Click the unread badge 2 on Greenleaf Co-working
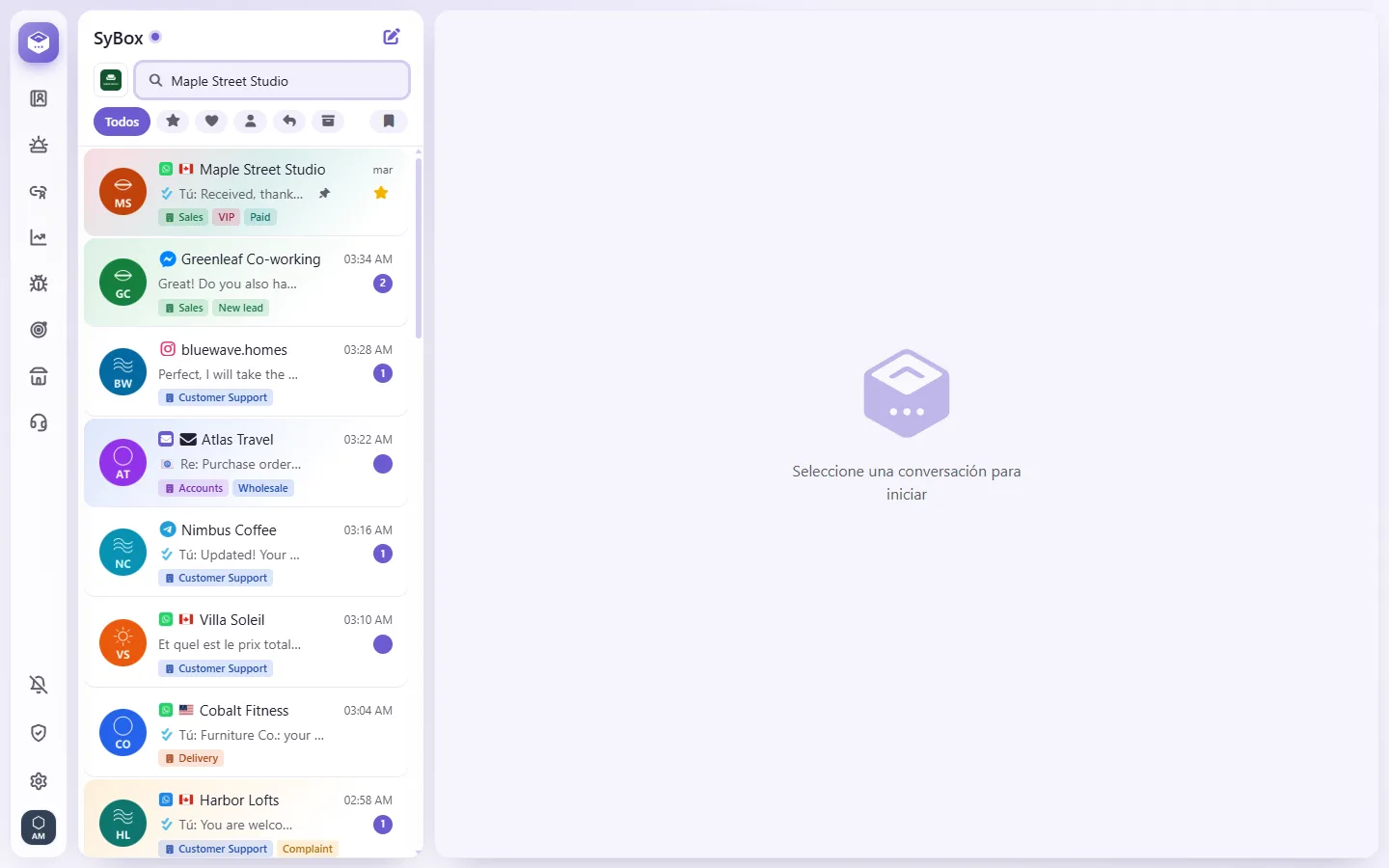Image resolution: width=1389 pixels, height=868 pixels. click(383, 284)
